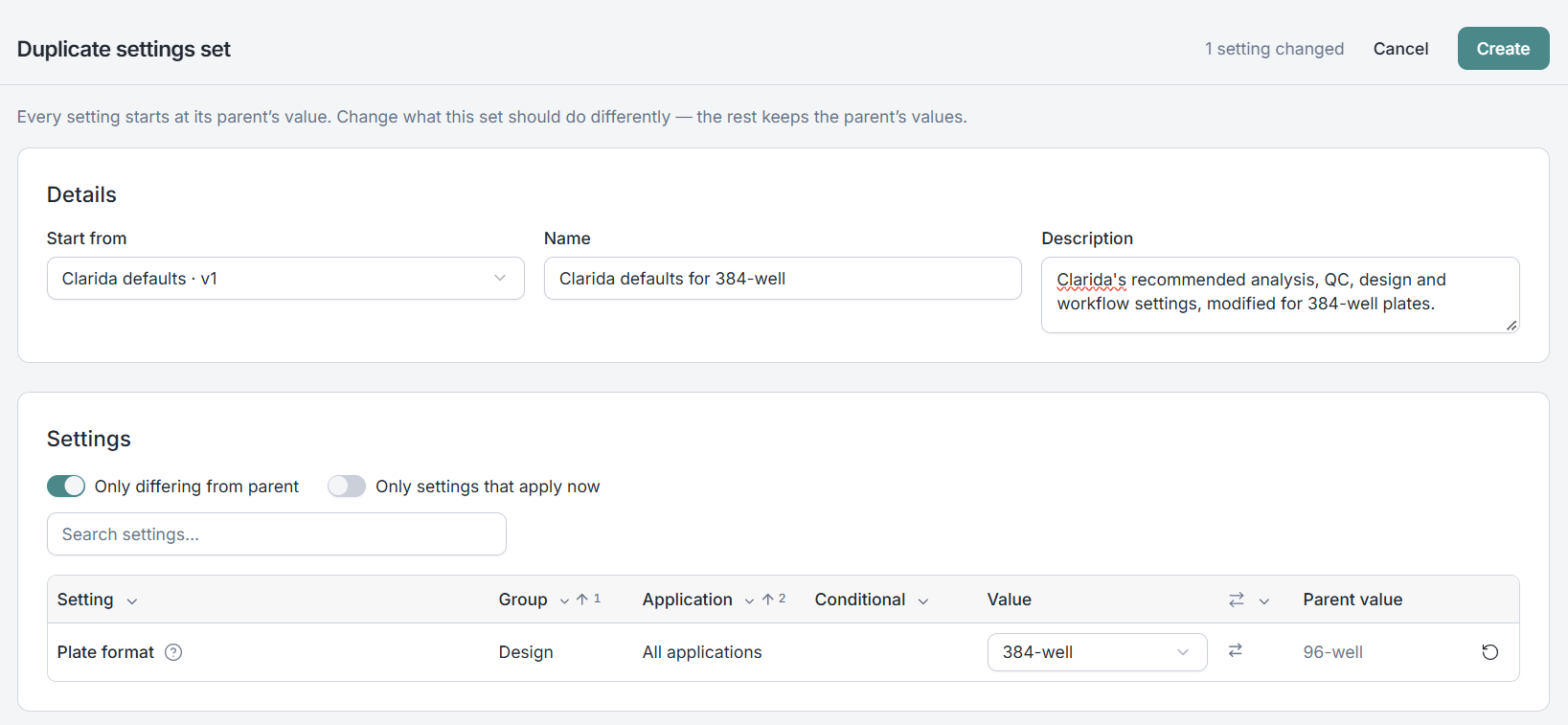The height and width of the screenshot is (725, 1568).
Task: Click the Description text area
Action: [x=1280, y=295]
